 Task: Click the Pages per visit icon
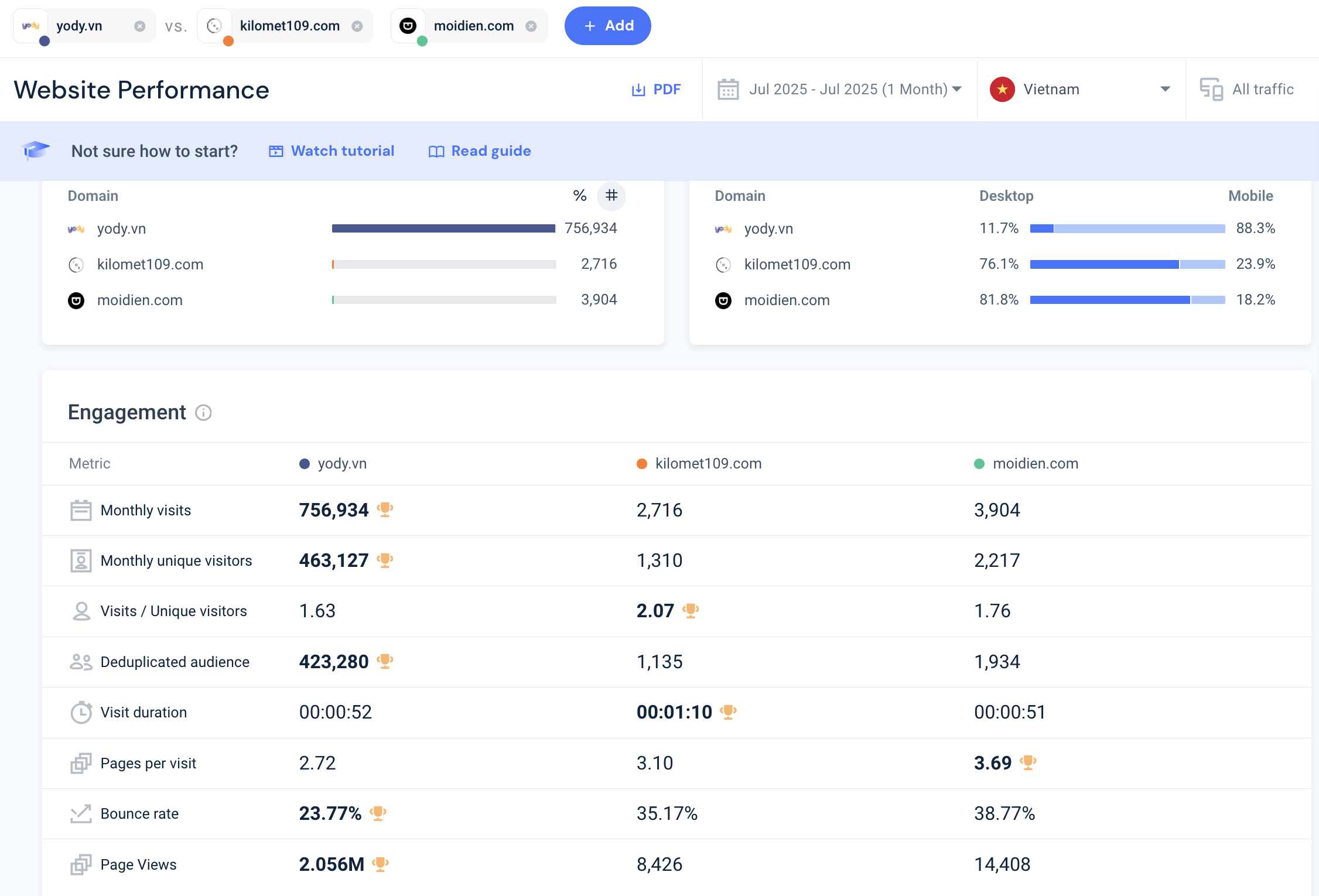click(x=81, y=763)
